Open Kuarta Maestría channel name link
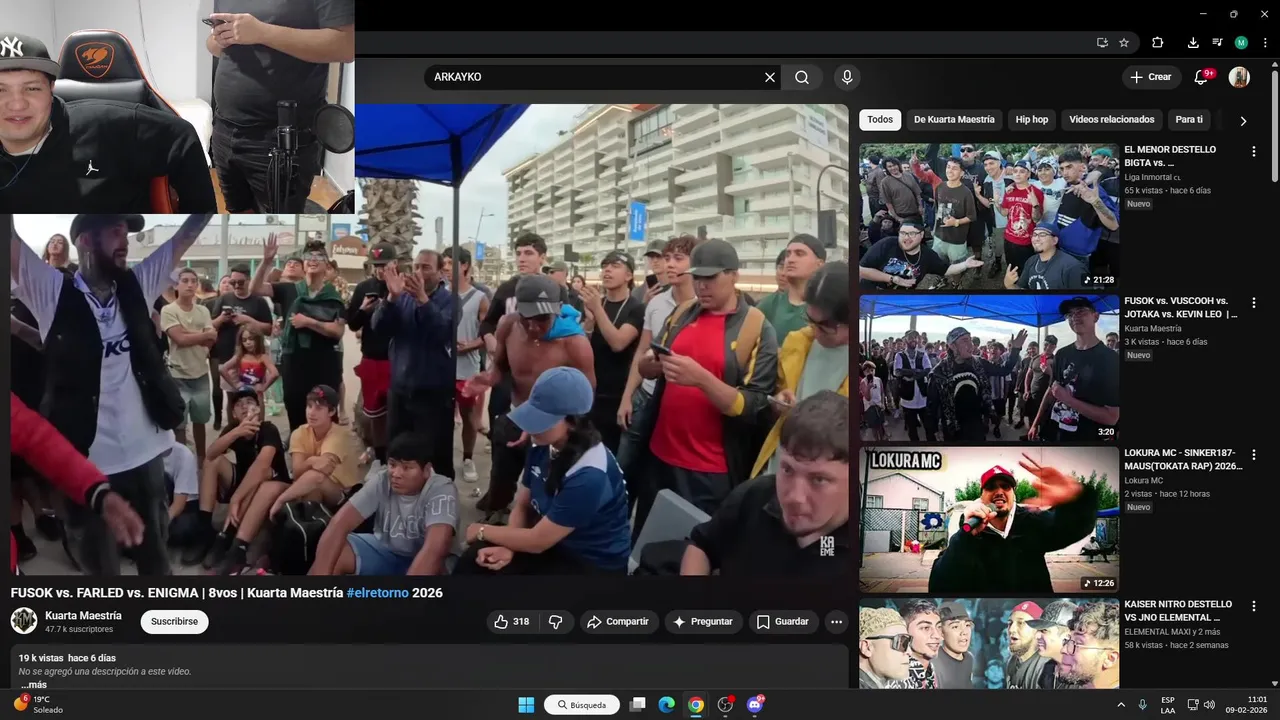This screenshot has height=720, width=1280. coord(83,616)
